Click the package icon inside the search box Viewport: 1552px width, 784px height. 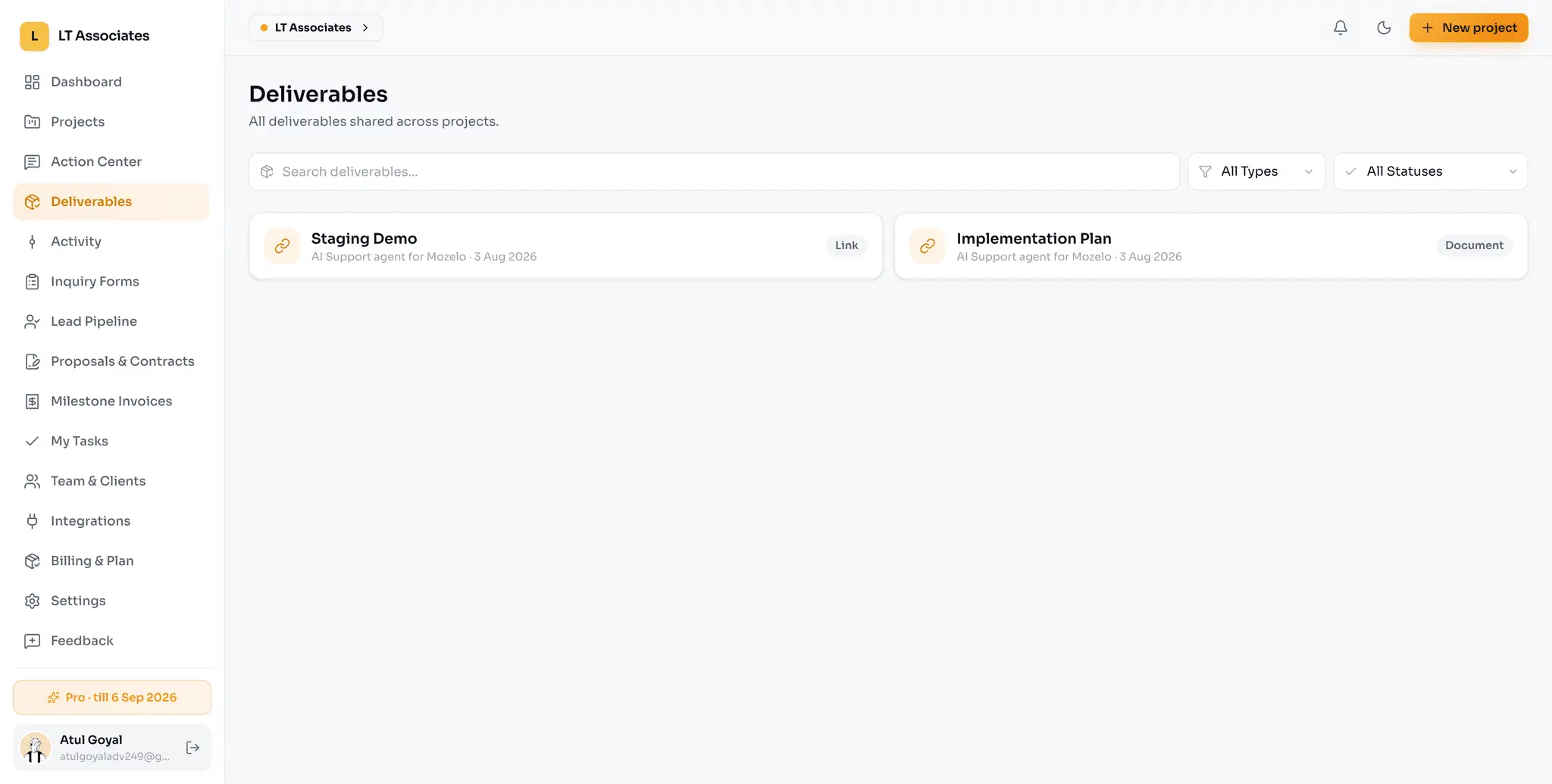coord(267,172)
